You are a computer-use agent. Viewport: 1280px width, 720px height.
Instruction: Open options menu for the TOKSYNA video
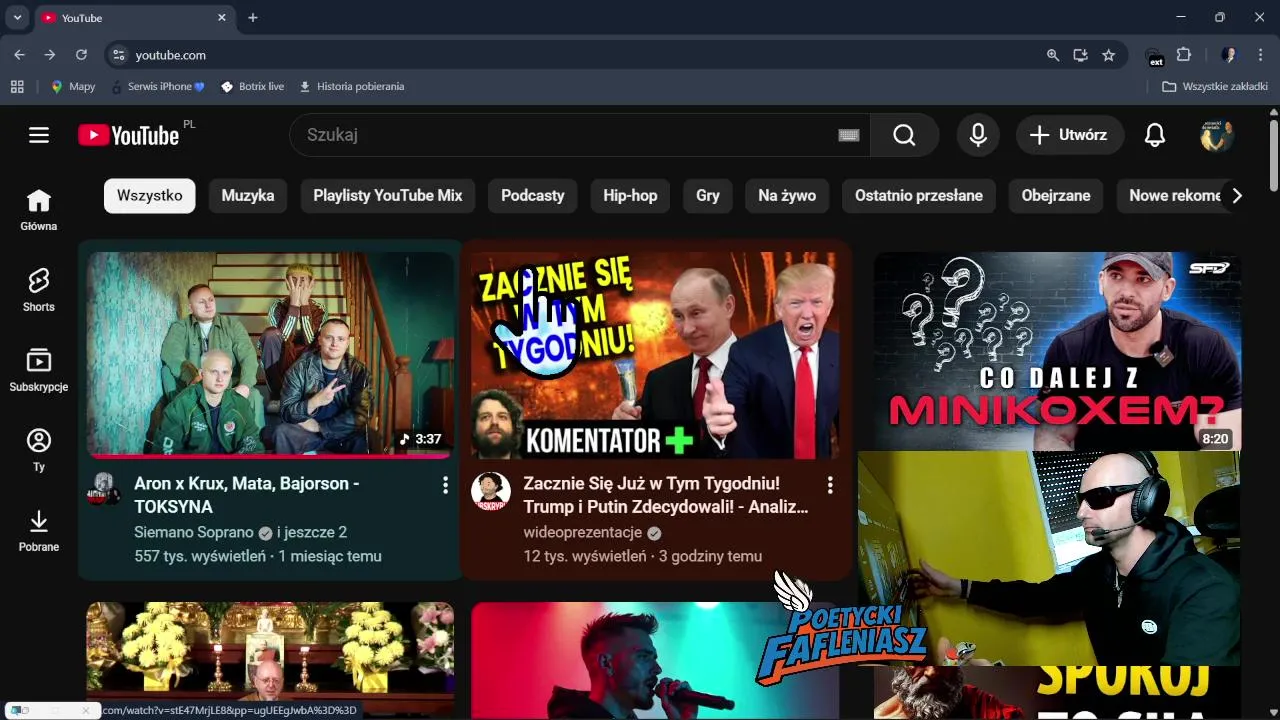point(445,485)
